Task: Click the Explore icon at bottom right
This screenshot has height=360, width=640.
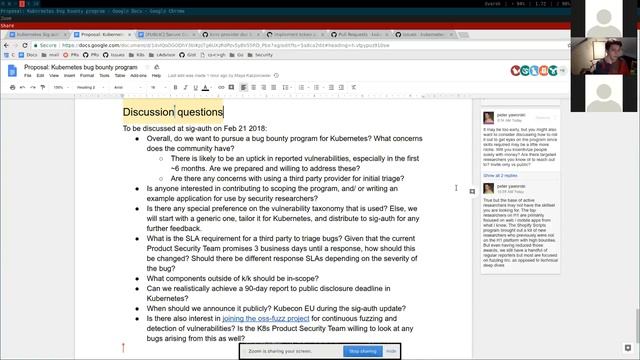Action: (628, 348)
